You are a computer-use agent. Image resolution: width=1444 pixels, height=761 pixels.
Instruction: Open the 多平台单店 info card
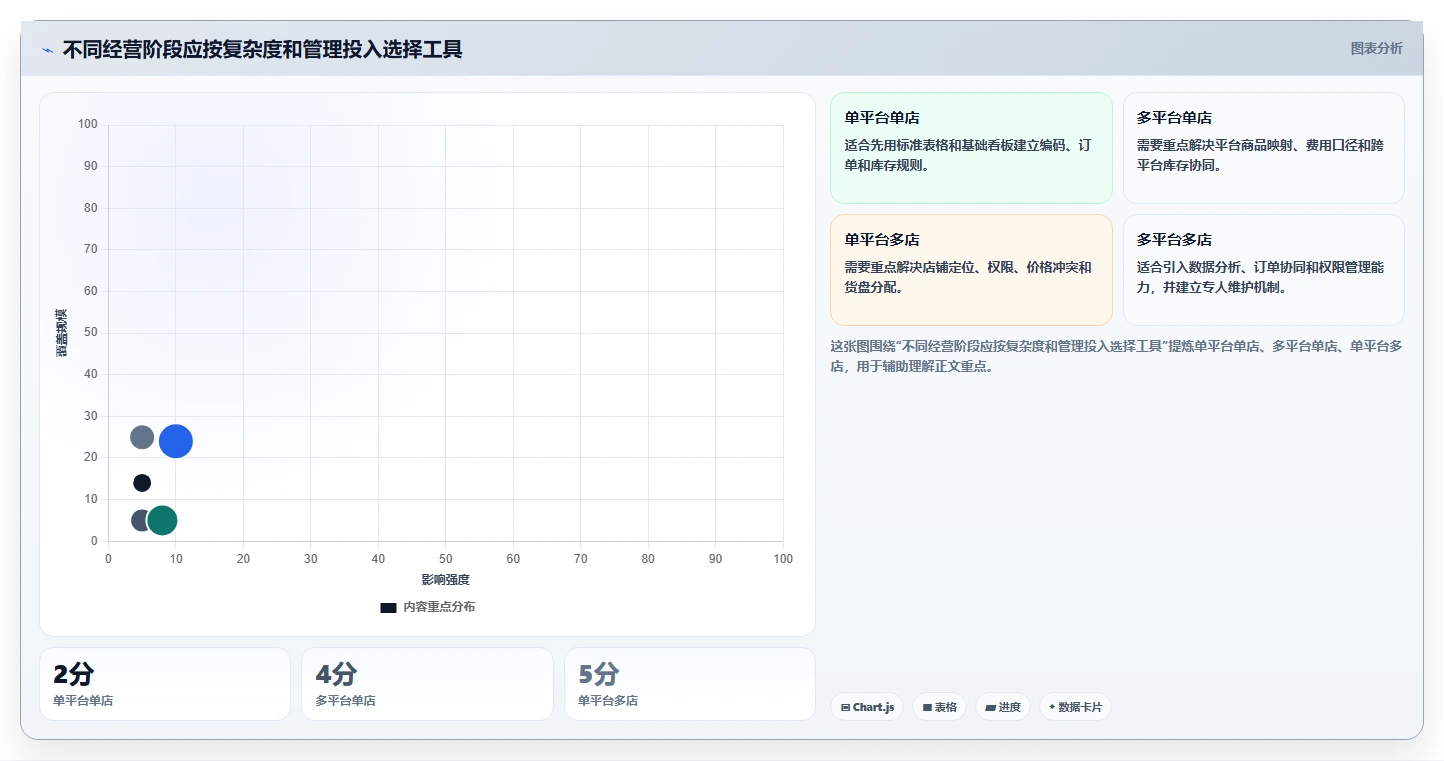pos(1263,148)
